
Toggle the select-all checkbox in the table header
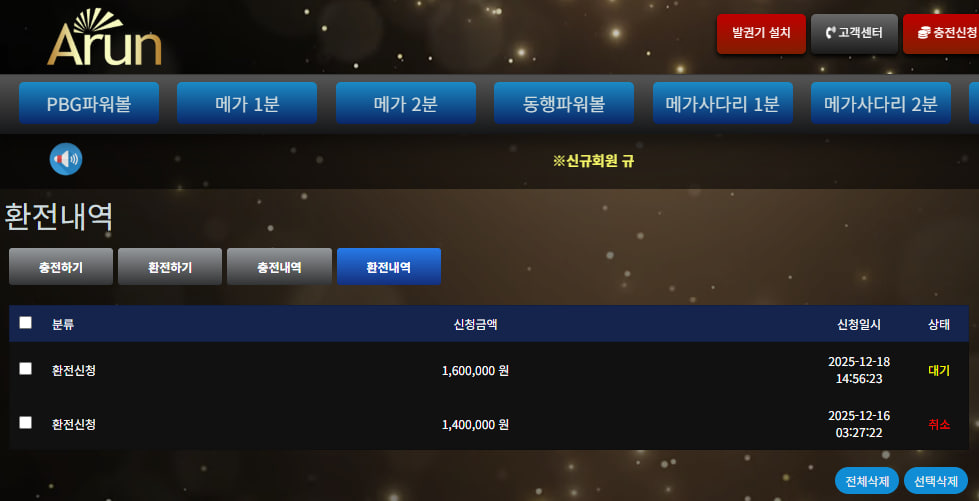[x=26, y=322]
